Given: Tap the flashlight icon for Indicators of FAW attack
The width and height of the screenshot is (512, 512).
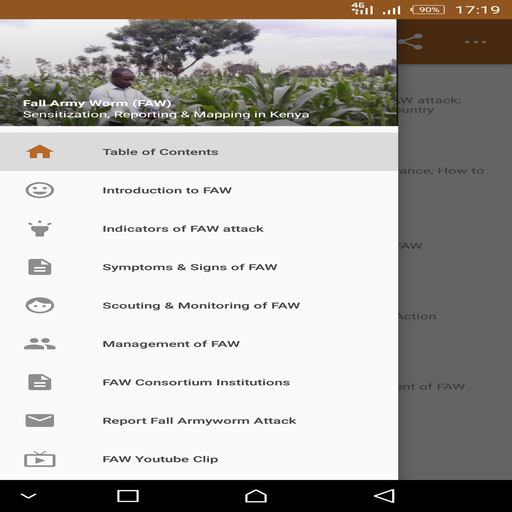Looking at the screenshot, I should 40,228.
